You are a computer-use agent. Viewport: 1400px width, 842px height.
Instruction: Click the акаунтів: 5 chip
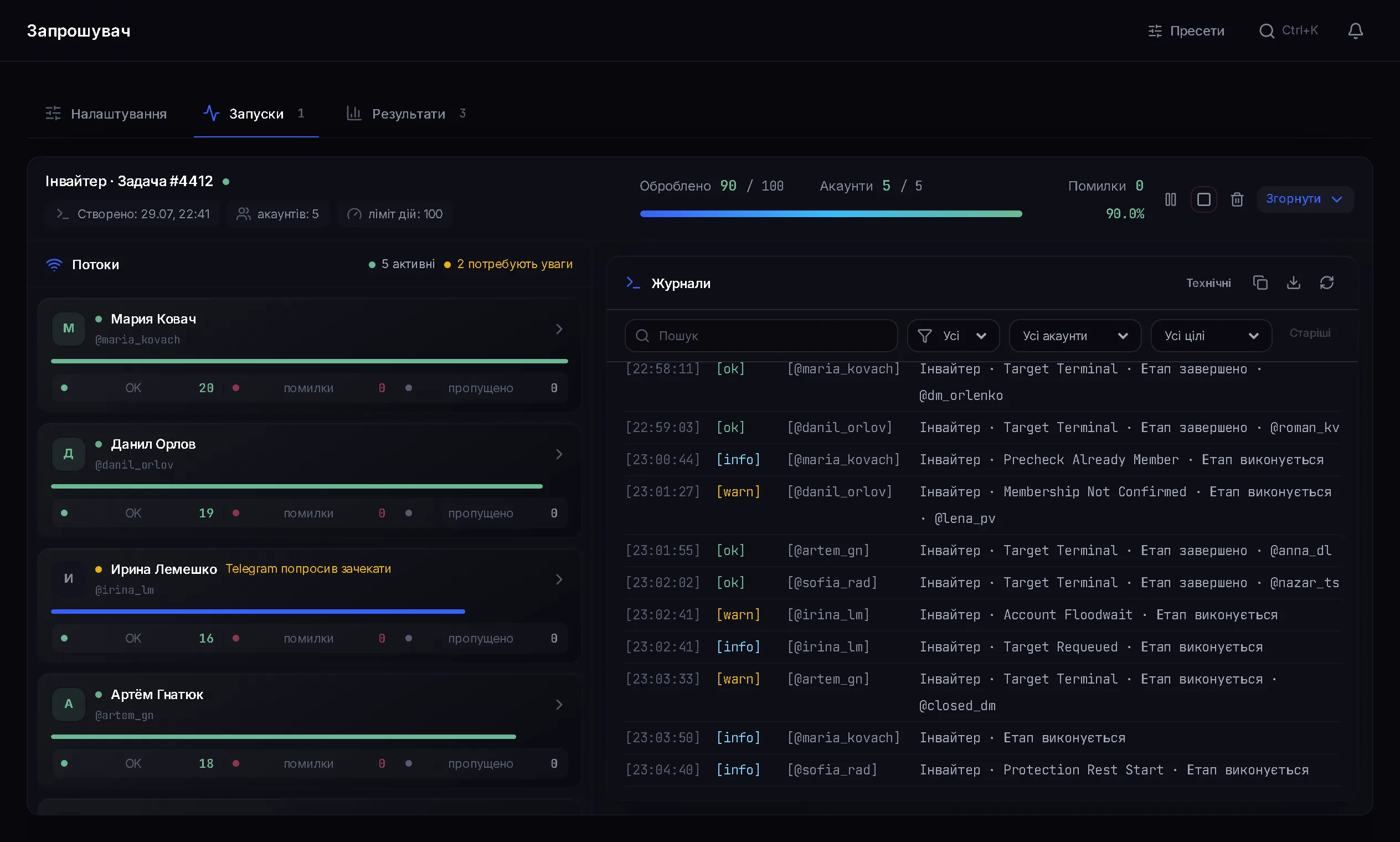pos(277,214)
